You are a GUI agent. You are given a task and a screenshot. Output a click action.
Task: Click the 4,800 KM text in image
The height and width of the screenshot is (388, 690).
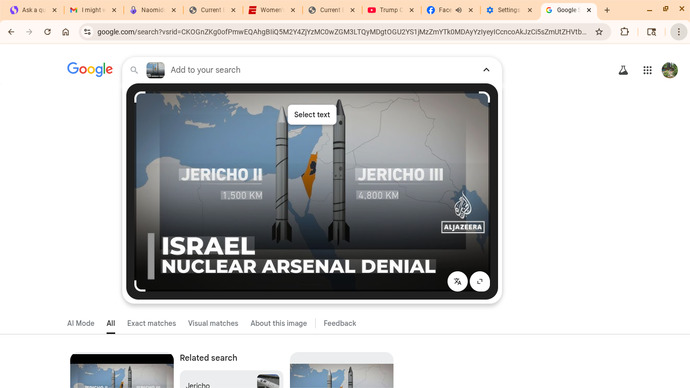tap(378, 195)
